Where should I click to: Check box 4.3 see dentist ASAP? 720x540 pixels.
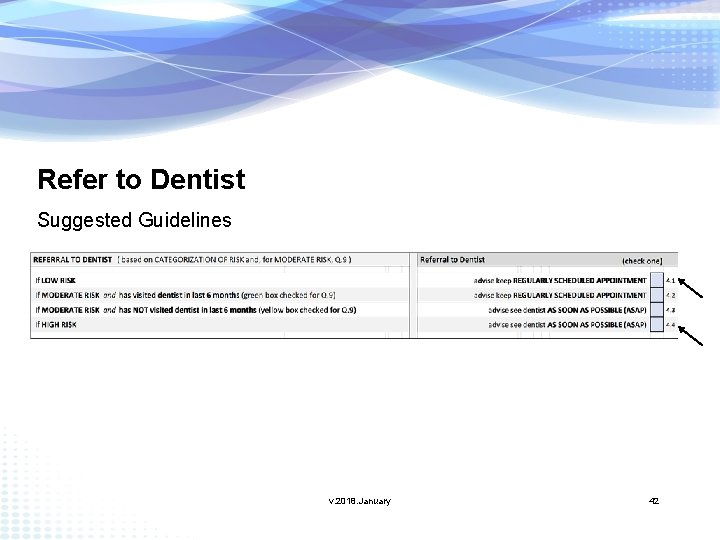[x=657, y=309]
